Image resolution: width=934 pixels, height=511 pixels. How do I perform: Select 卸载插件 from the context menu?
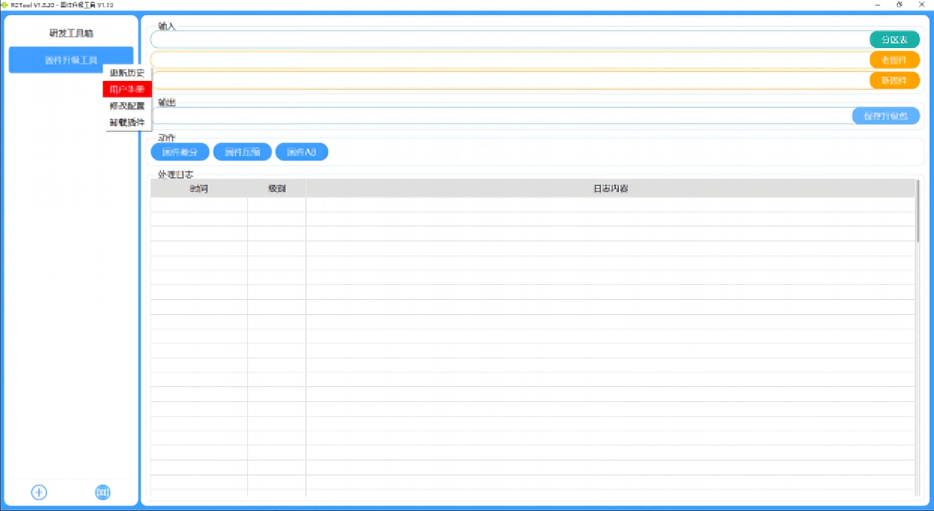pyautogui.click(x=127, y=122)
